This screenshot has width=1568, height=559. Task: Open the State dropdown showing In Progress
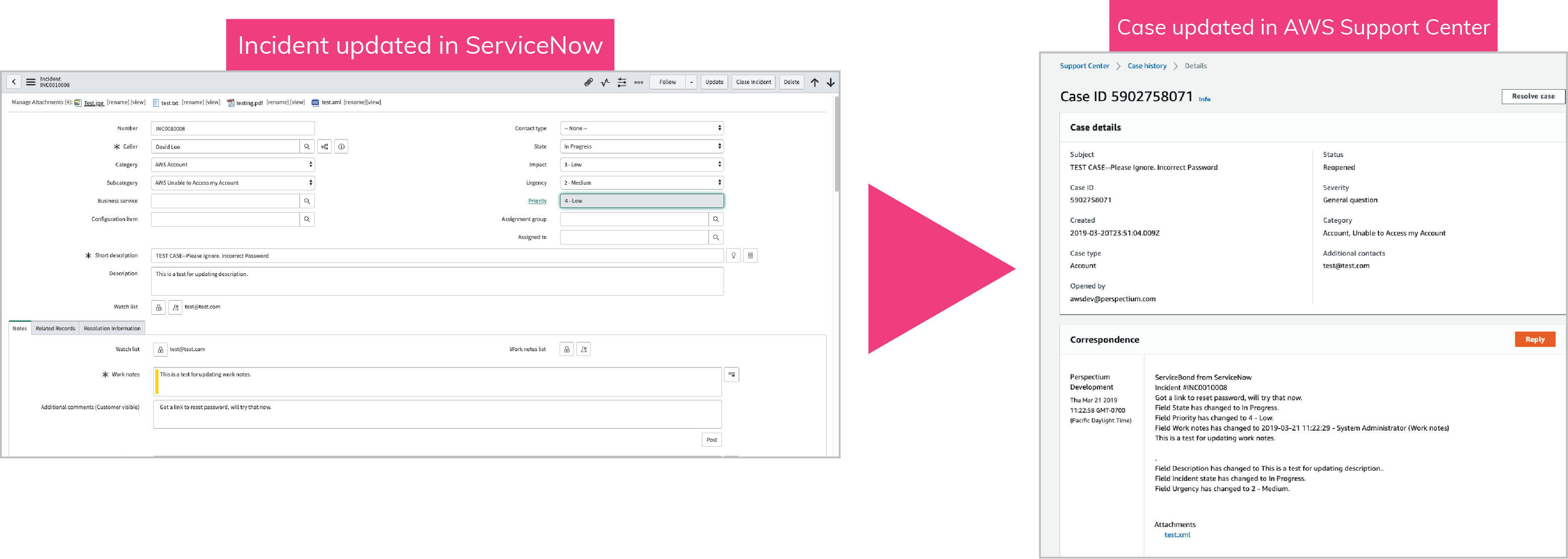coord(642,147)
